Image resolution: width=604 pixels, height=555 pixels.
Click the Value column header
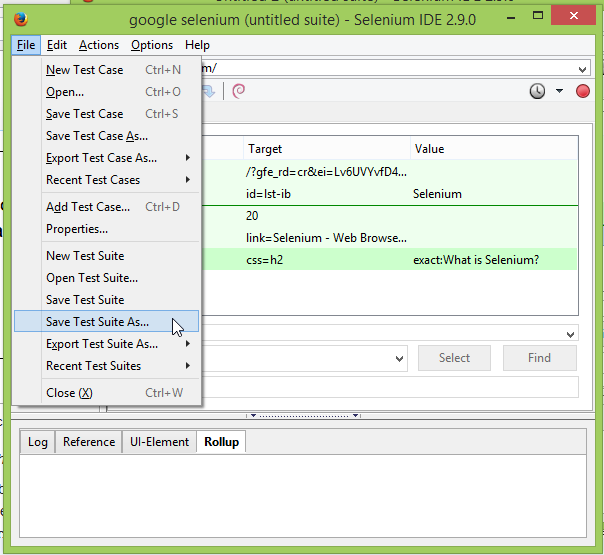click(x=494, y=149)
